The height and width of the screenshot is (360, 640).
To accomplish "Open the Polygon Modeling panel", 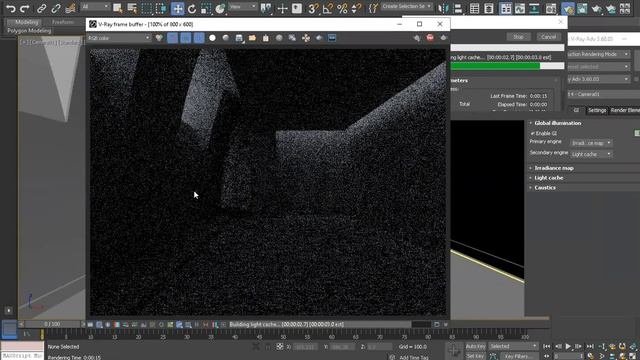I will pos(29,31).
